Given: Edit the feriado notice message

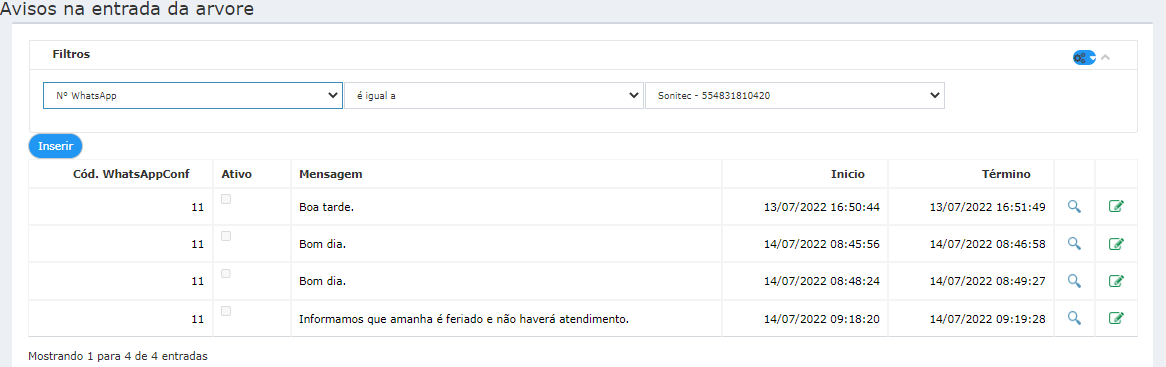Looking at the screenshot, I should [x=1115, y=318].
